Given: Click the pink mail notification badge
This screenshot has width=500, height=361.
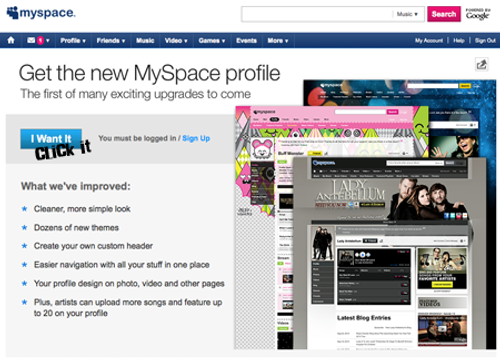Looking at the screenshot, I should 40,41.
